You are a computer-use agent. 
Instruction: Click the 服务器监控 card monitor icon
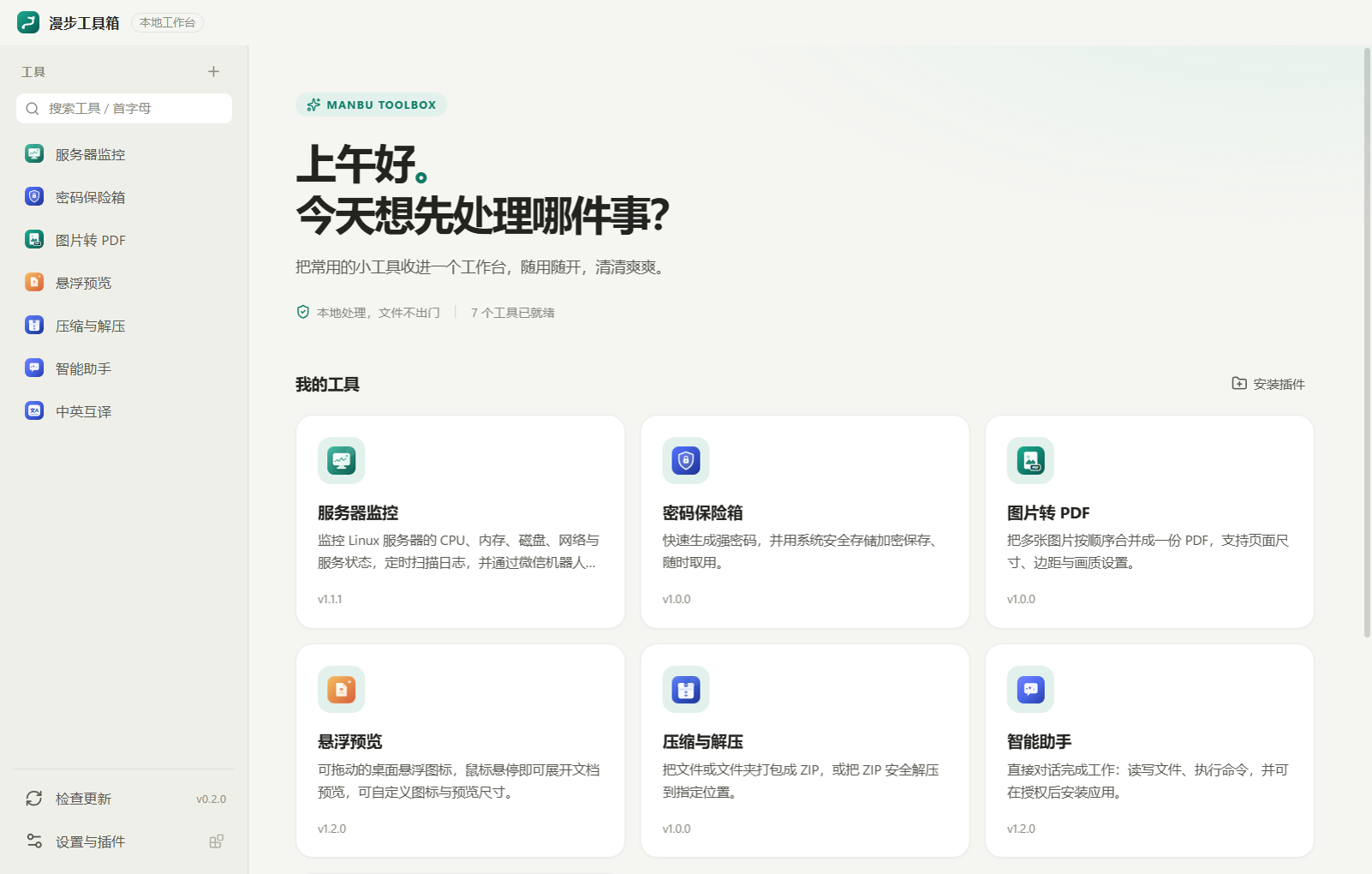tap(342, 461)
